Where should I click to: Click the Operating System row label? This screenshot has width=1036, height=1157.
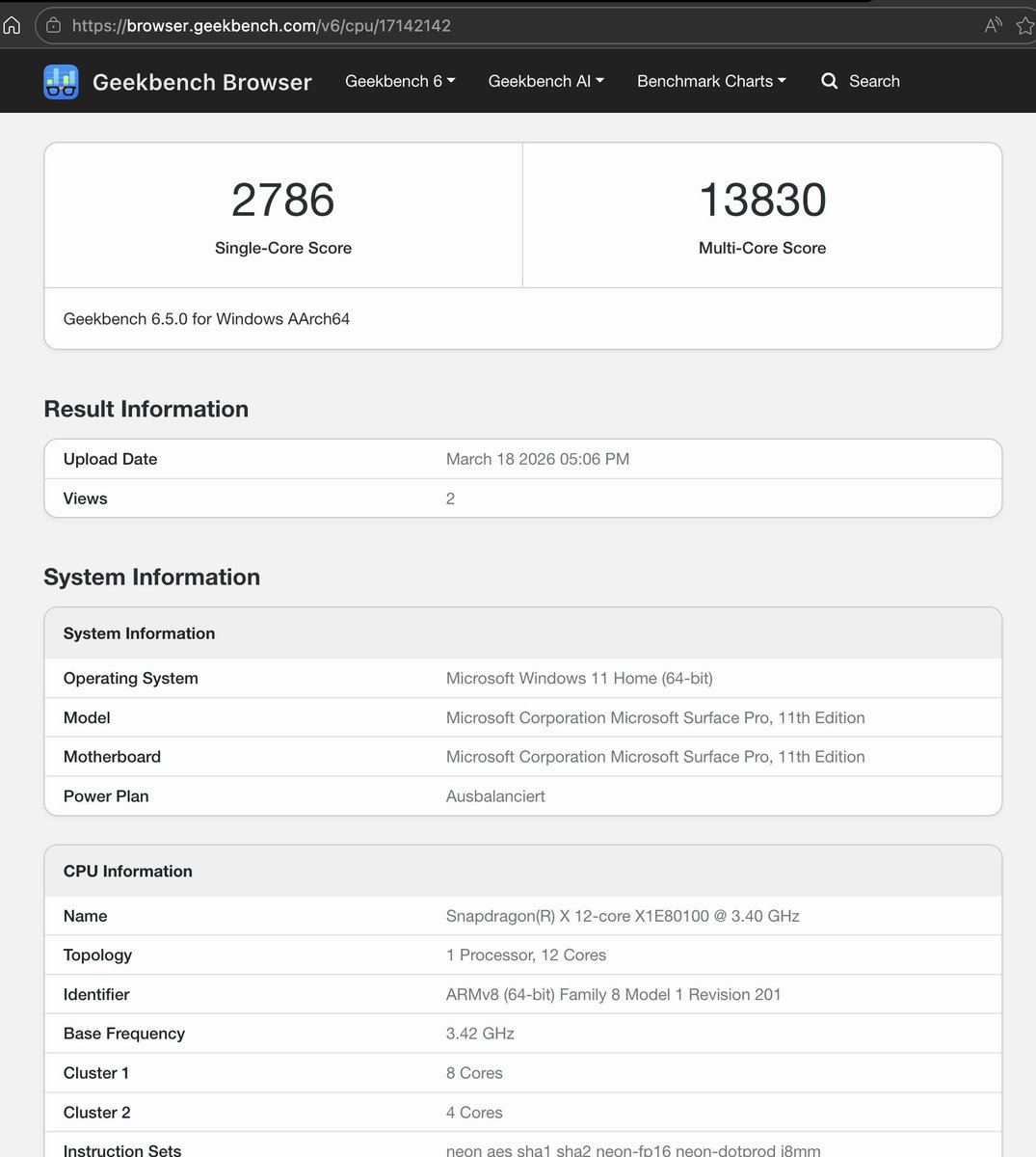pyautogui.click(x=131, y=678)
